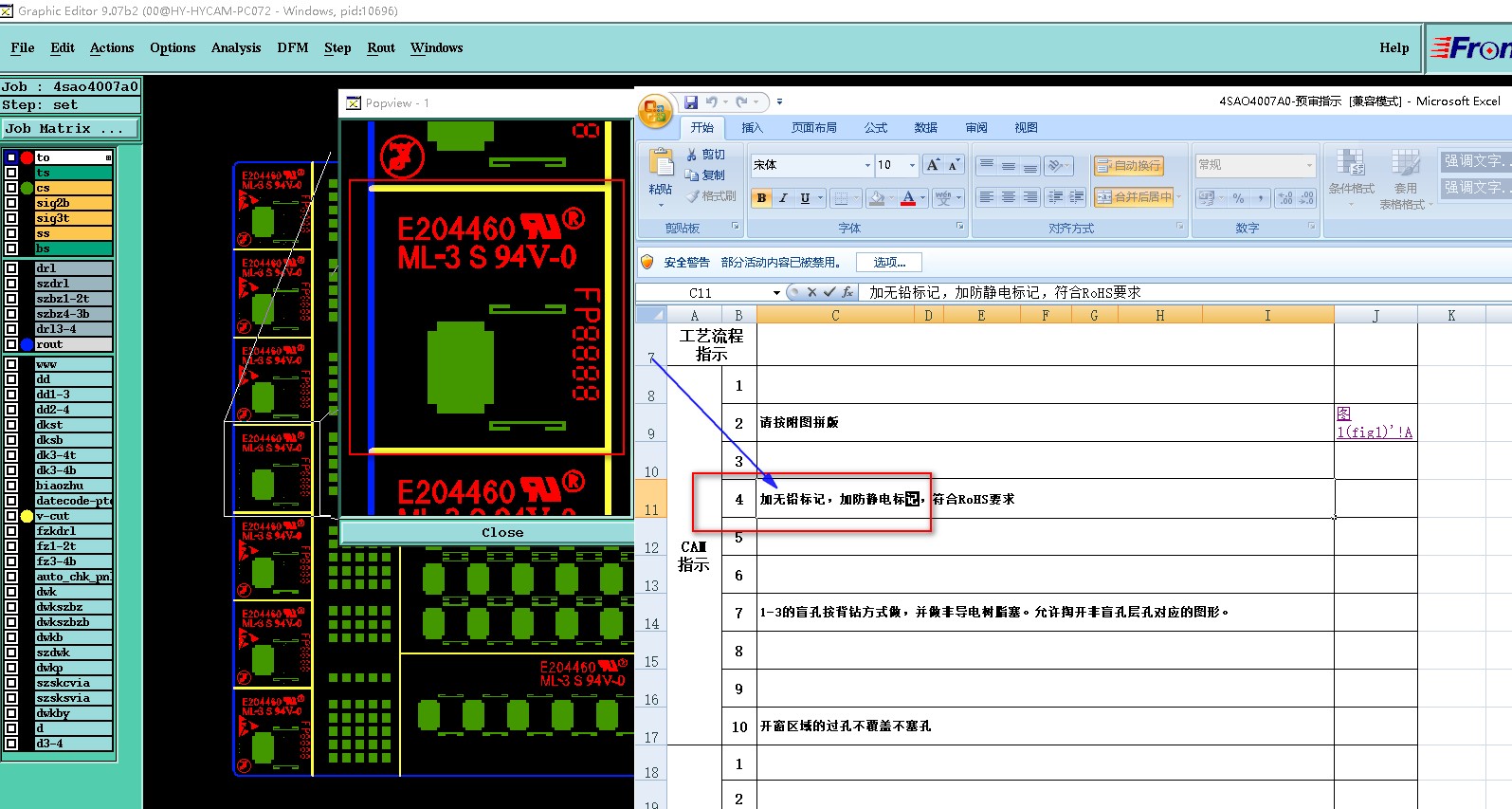Viewport: 1512px width, 809px height.
Task: Save the workbook with the quick access Save icon
Action: 691,101
